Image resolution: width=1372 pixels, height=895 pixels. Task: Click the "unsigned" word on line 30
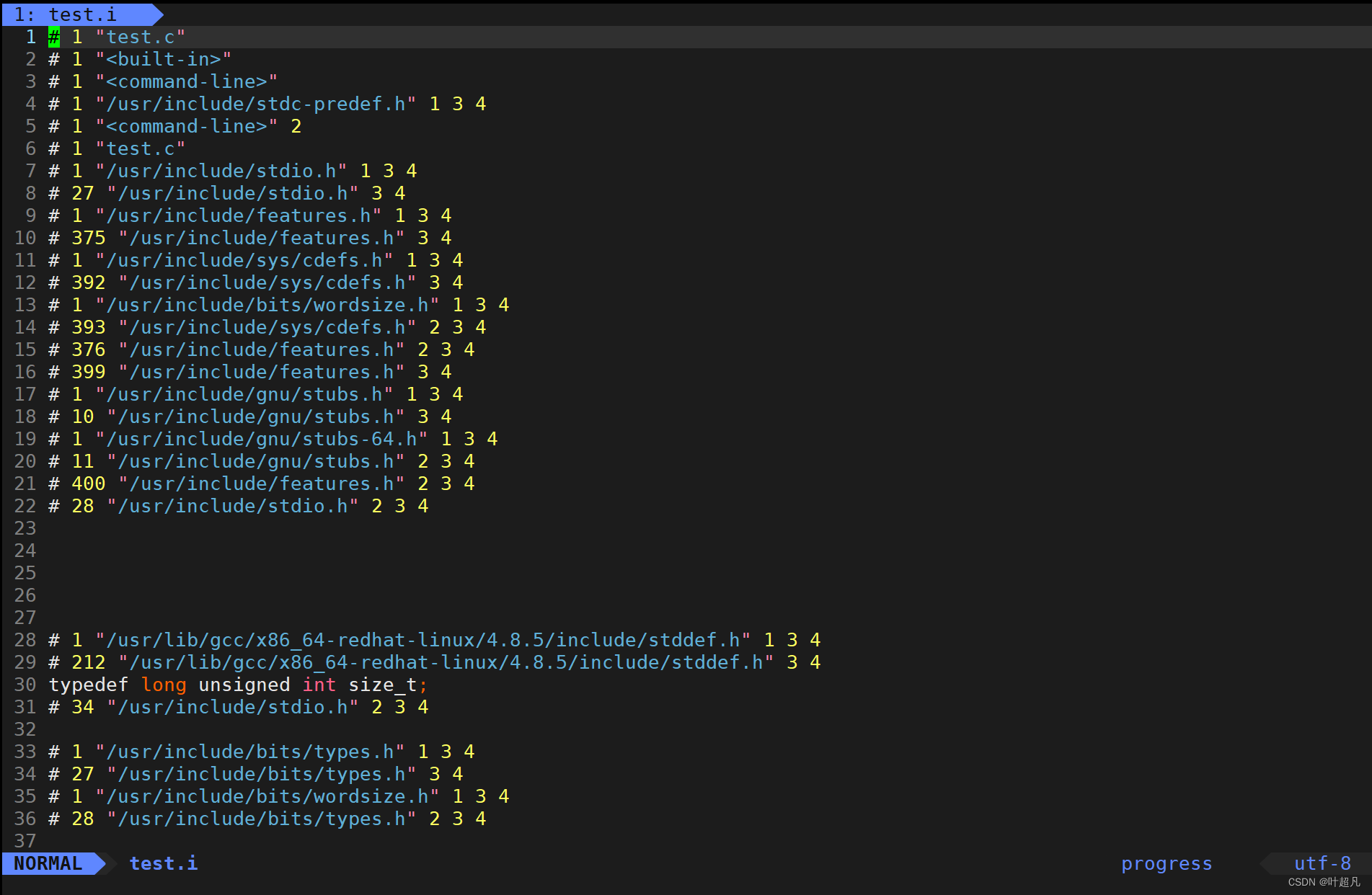tap(244, 685)
